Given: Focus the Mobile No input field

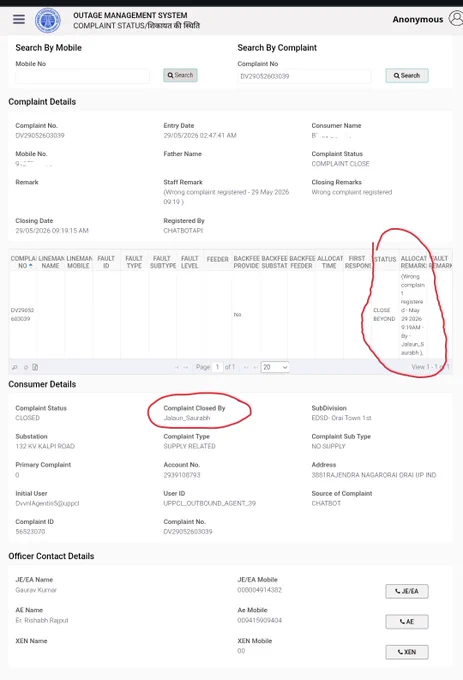Looking at the screenshot, I should 82,76.
